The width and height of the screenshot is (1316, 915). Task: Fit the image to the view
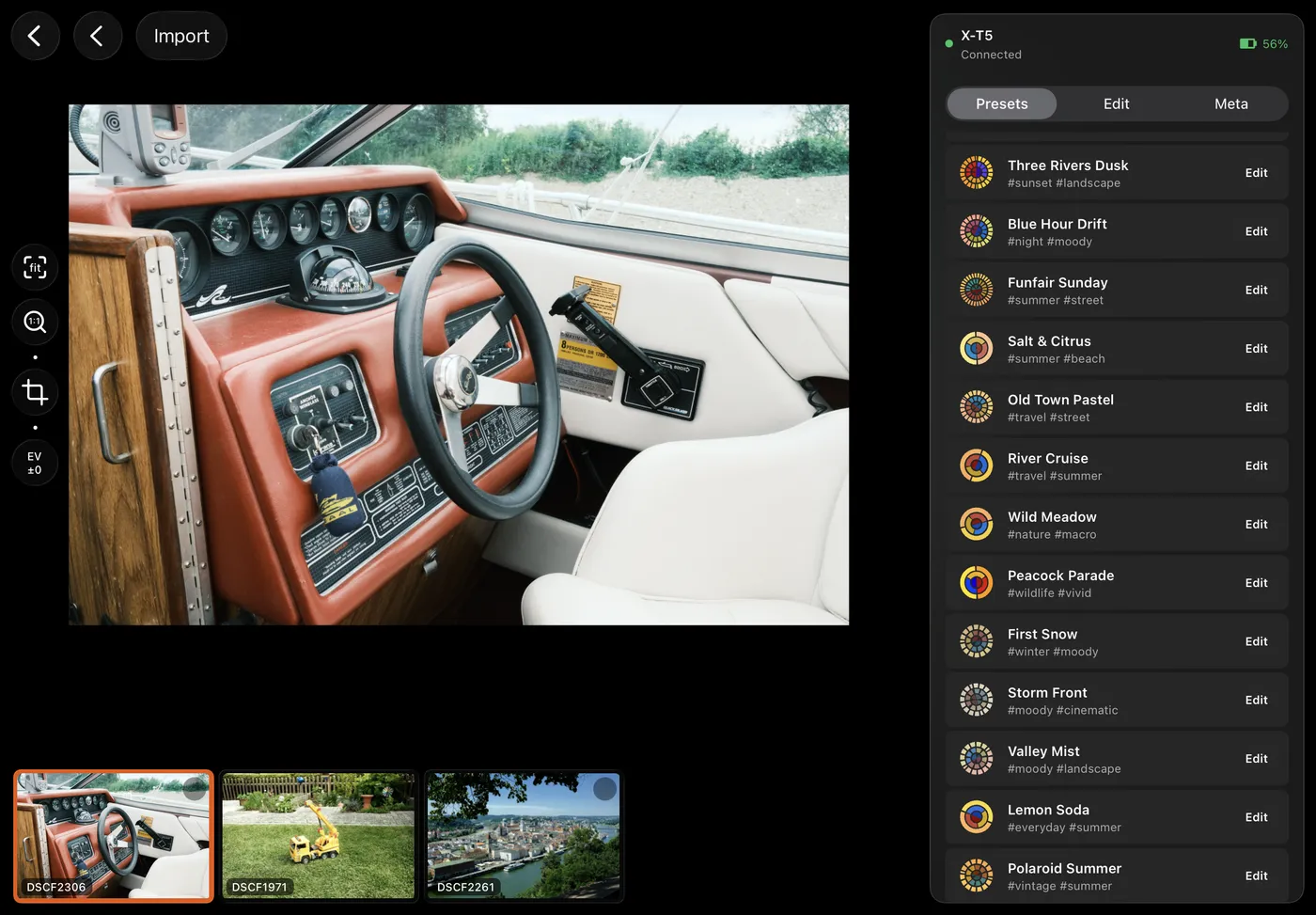35,267
